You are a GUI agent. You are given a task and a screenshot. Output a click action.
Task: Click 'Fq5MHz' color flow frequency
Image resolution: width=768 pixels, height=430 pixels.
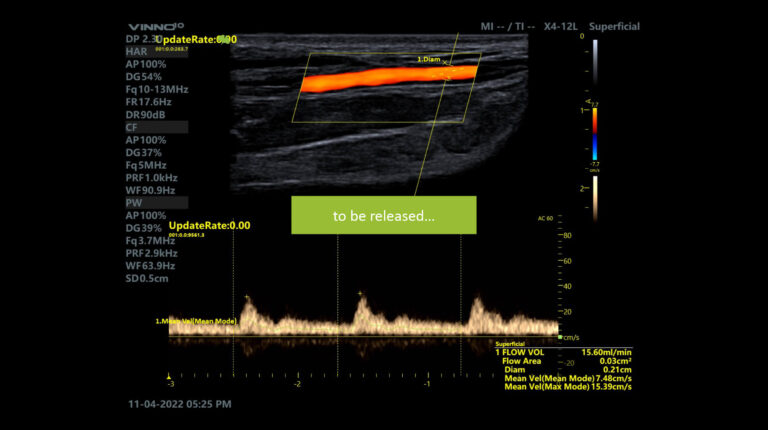pos(146,166)
